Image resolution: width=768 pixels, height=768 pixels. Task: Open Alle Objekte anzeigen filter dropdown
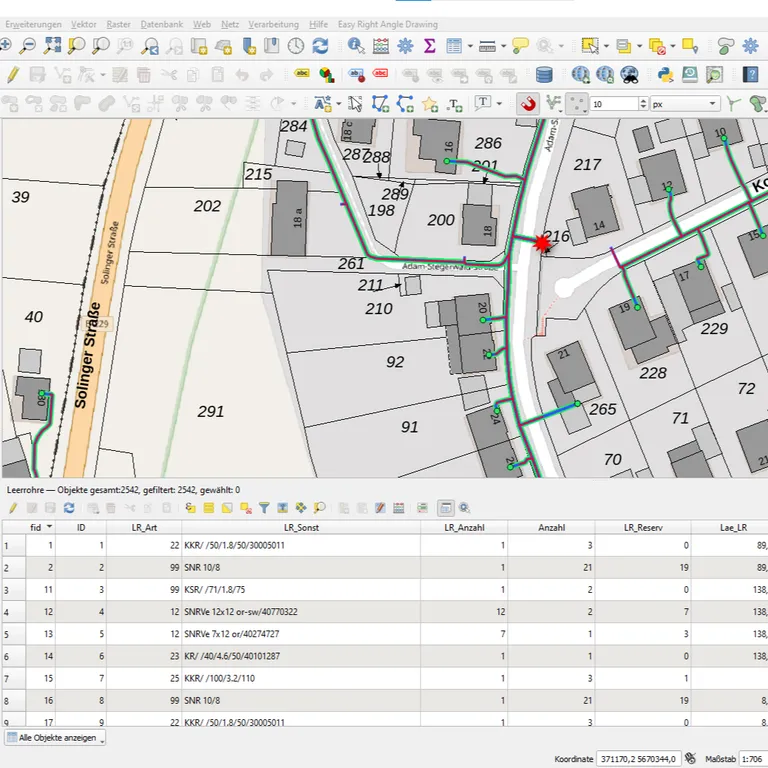point(55,738)
